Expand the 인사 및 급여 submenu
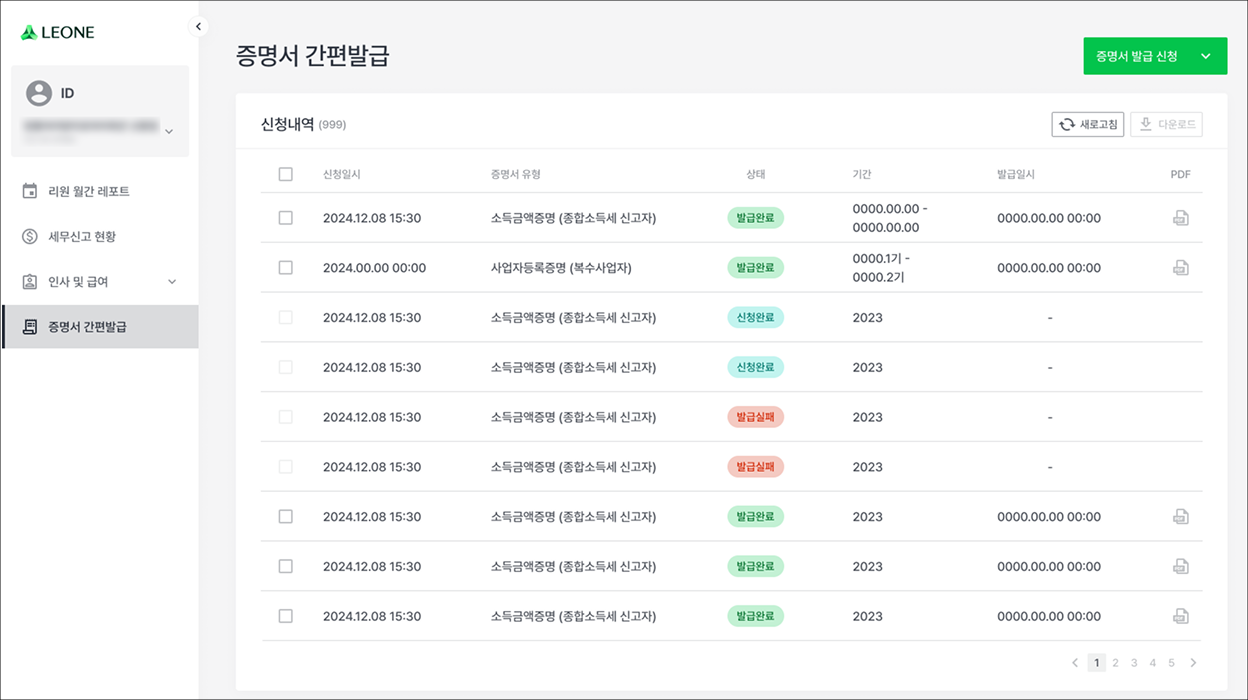Viewport: 1248px width, 700px height. coord(171,282)
